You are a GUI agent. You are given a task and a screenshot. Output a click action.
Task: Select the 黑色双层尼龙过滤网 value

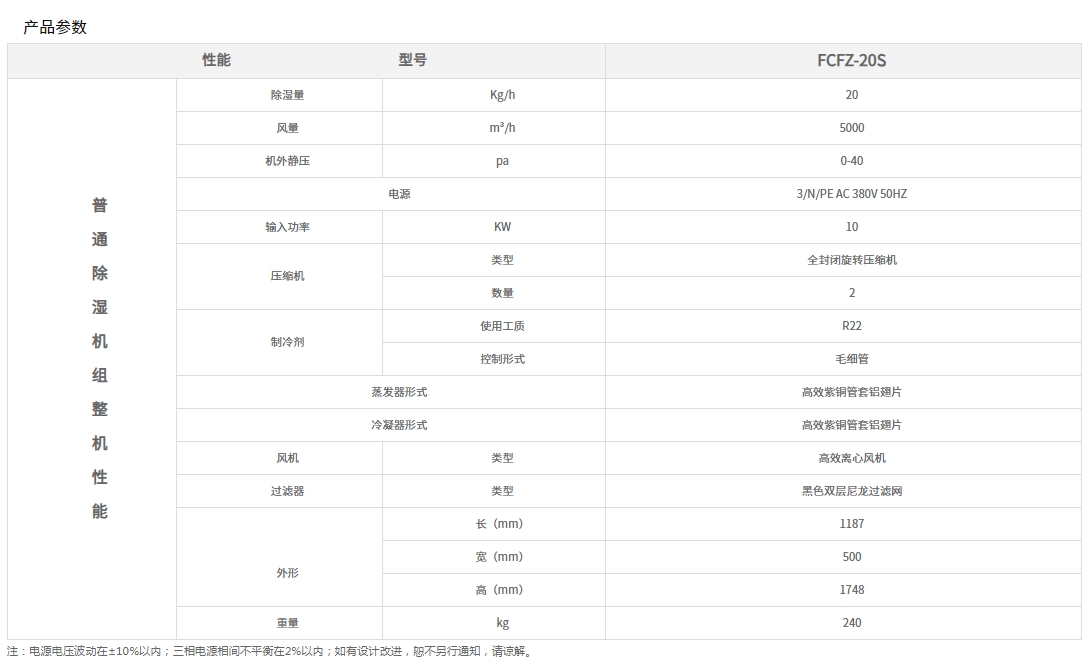point(851,491)
